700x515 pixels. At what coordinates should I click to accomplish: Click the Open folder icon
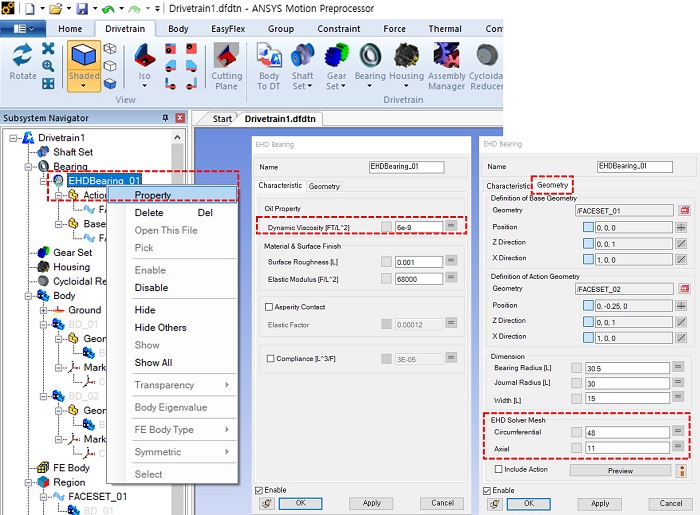[56, 8]
